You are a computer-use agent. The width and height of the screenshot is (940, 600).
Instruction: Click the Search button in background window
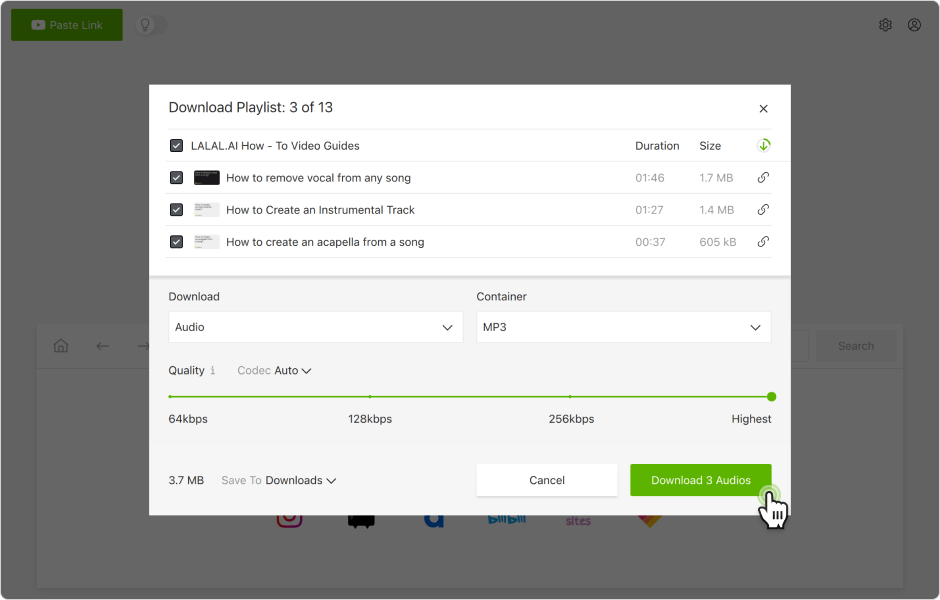click(x=855, y=346)
